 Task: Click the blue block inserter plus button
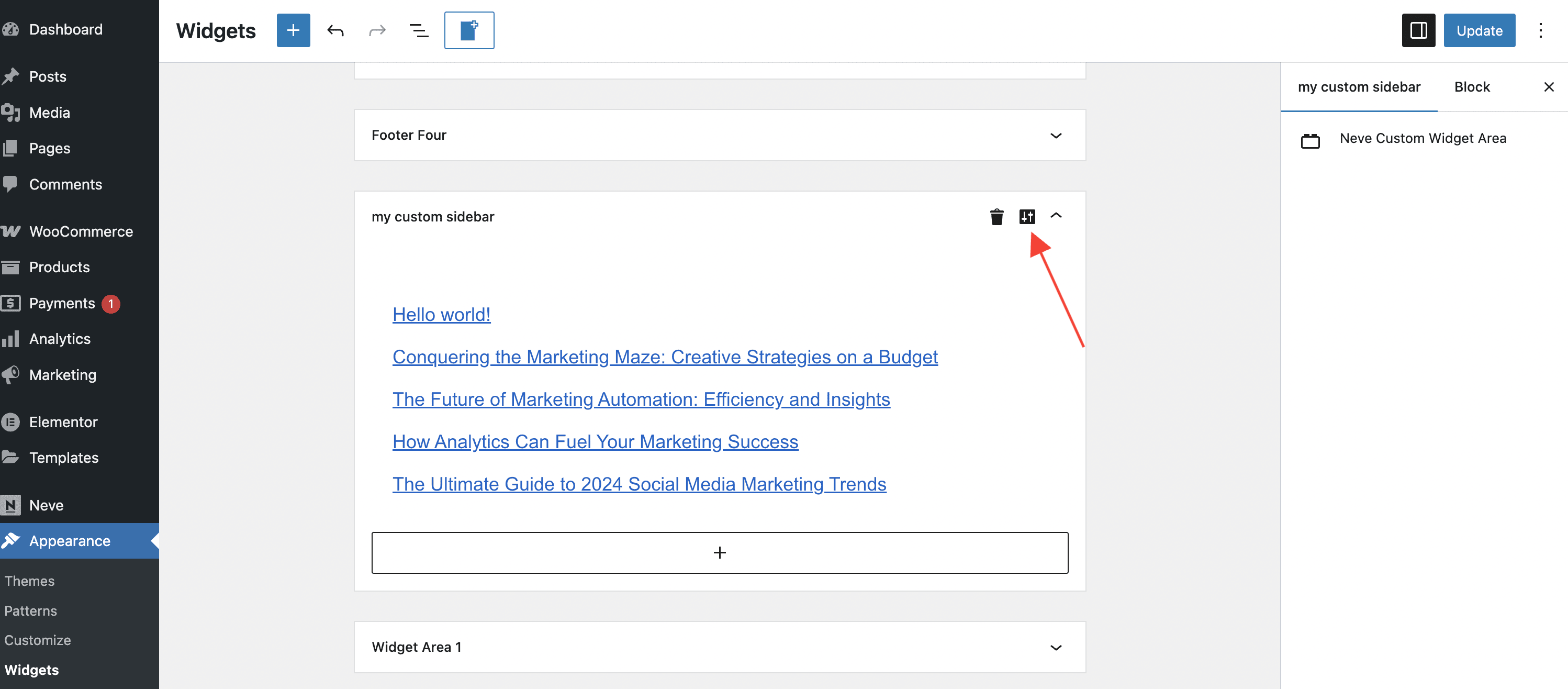(293, 30)
